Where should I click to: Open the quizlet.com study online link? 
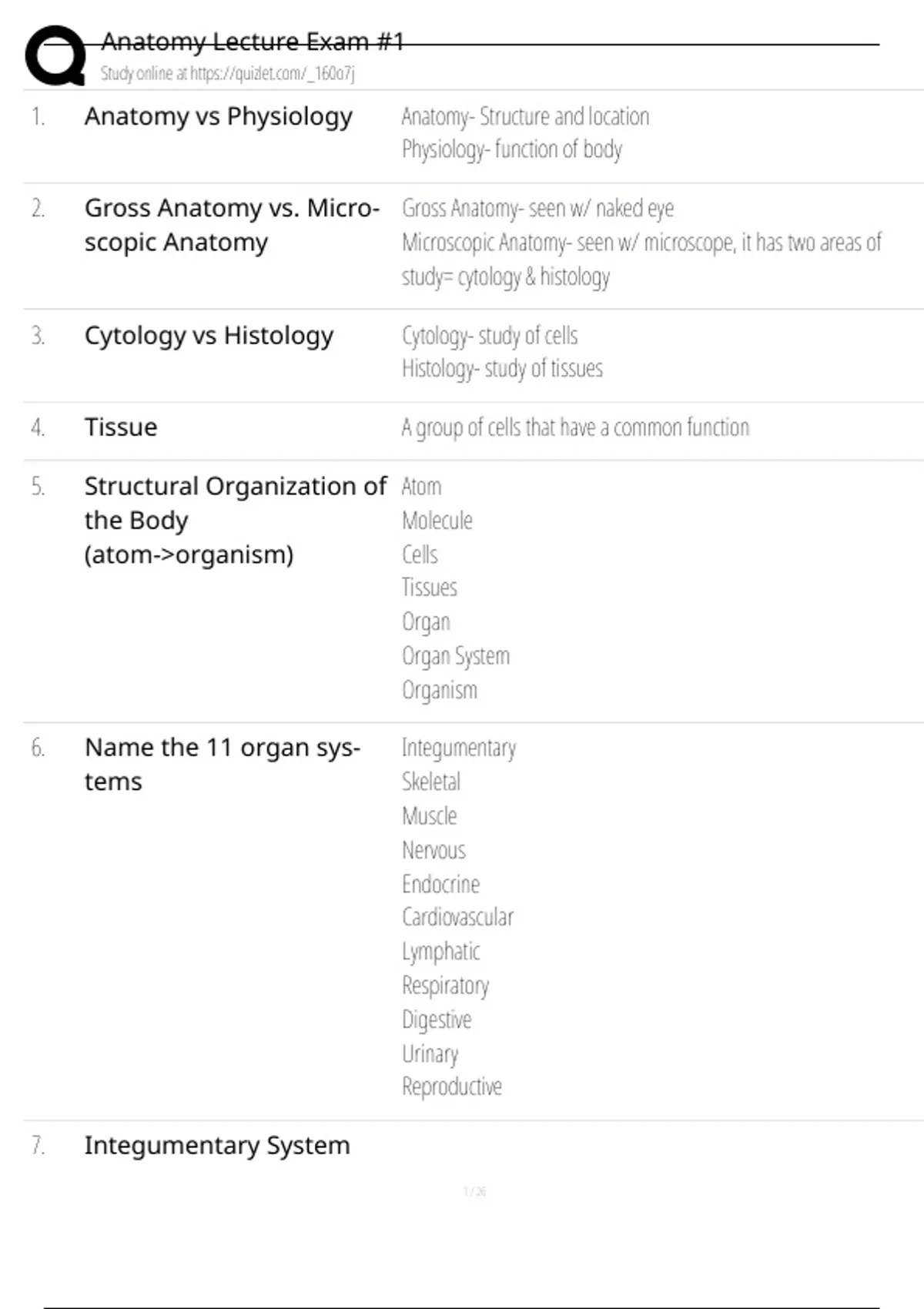click(227, 74)
